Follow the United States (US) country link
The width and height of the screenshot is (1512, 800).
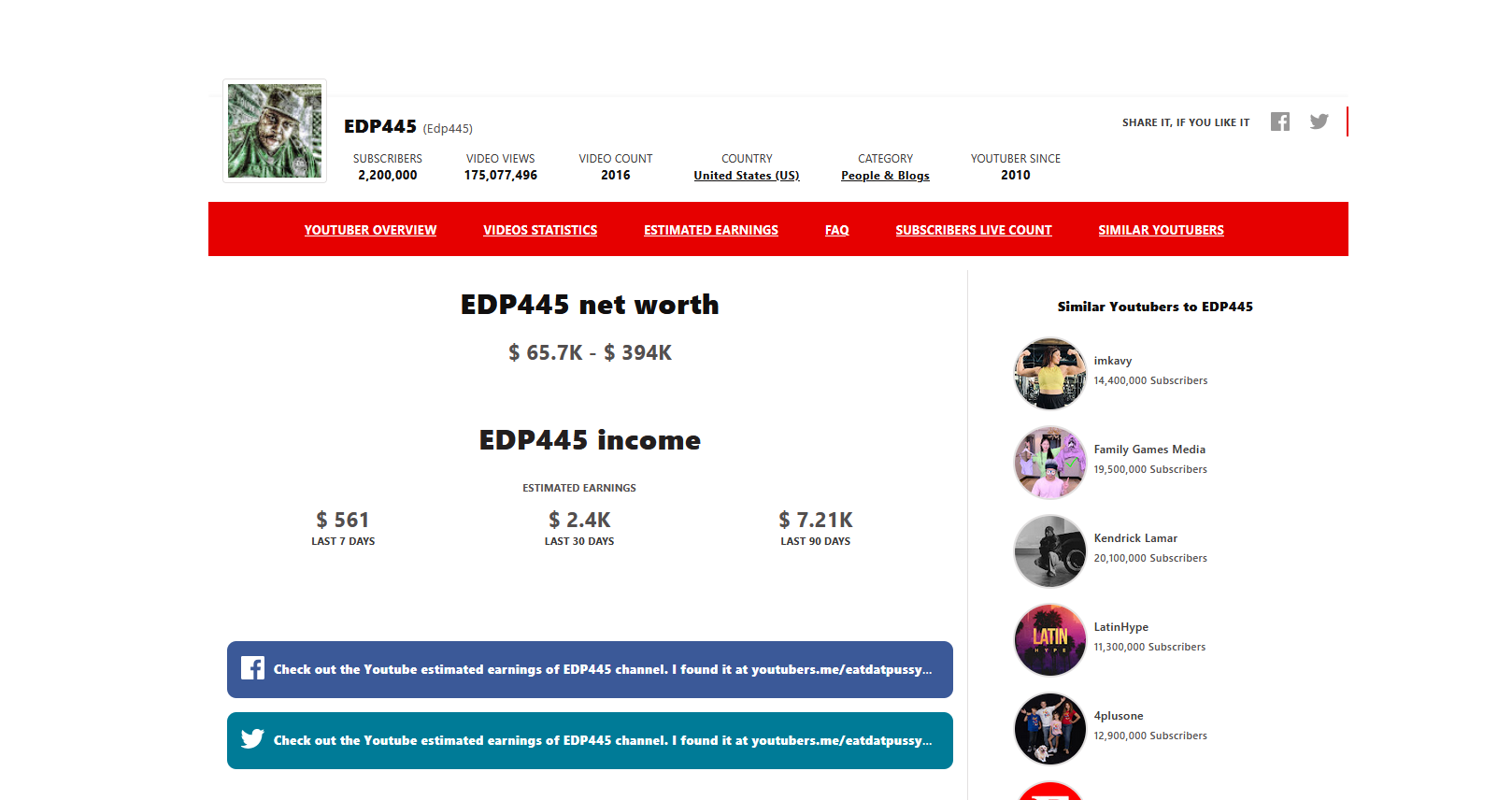point(746,176)
